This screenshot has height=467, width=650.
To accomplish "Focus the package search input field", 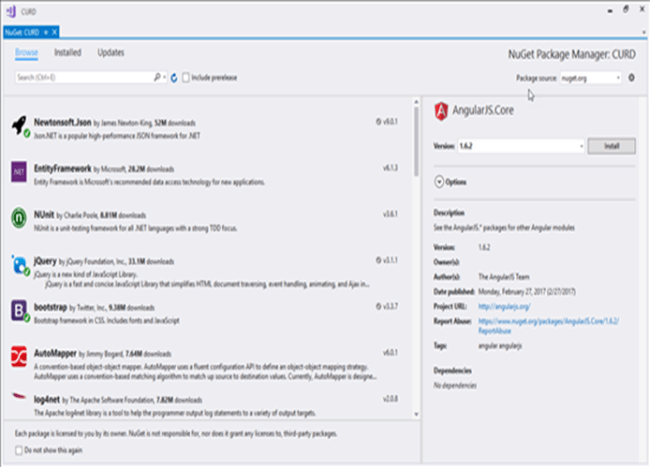I will click(x=85, y=77).
